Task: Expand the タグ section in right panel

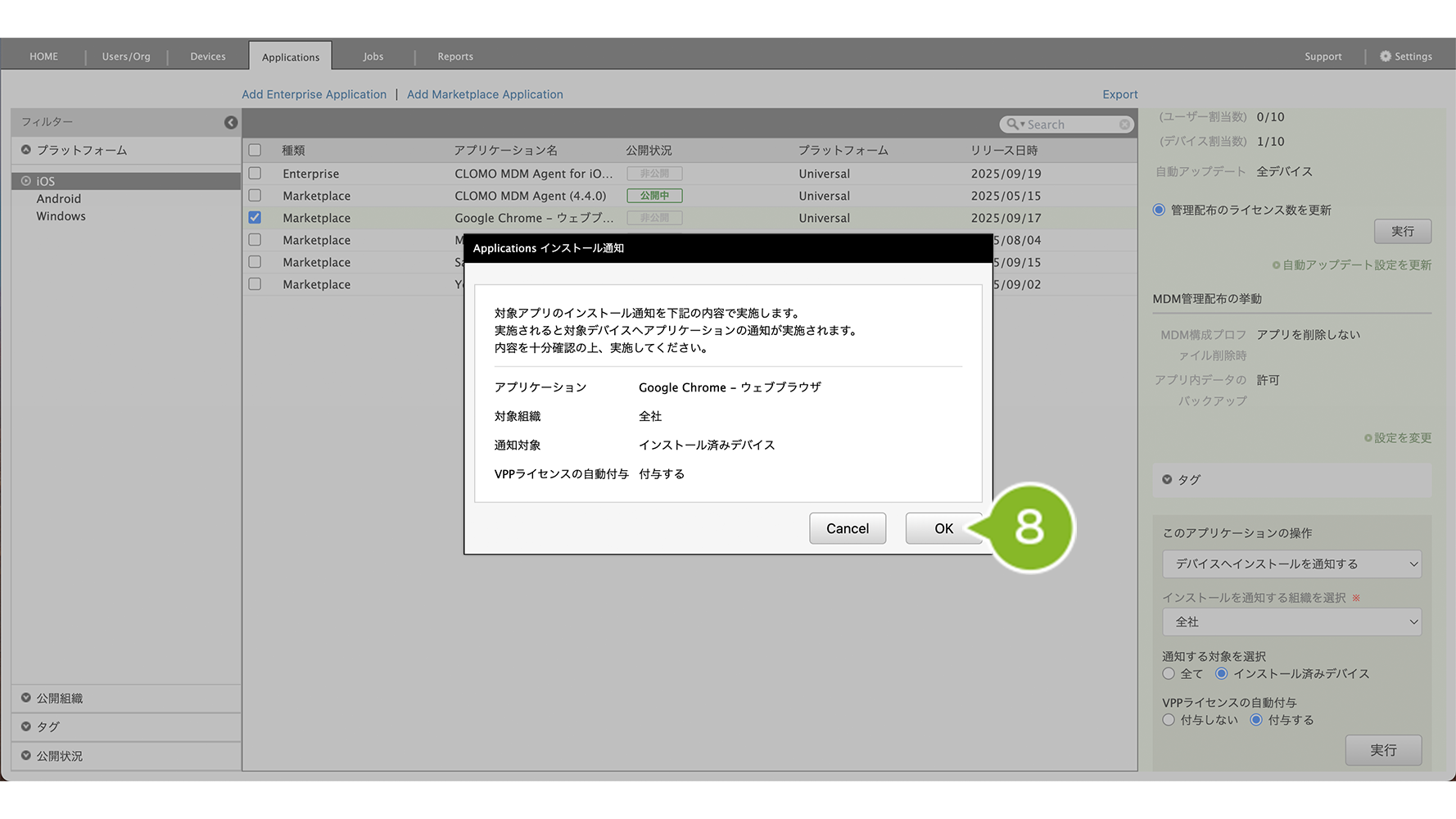Action: pyautogui.click(x=1188, y=480)
